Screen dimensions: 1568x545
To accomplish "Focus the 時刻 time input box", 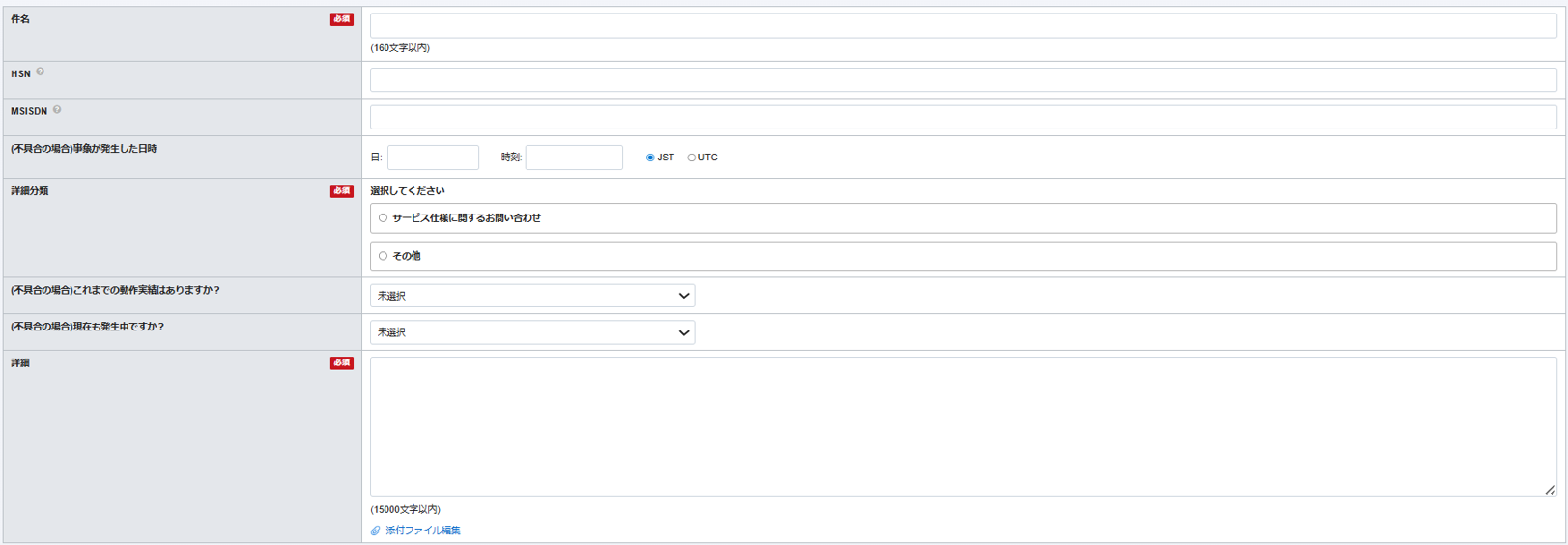I will 574,158.
